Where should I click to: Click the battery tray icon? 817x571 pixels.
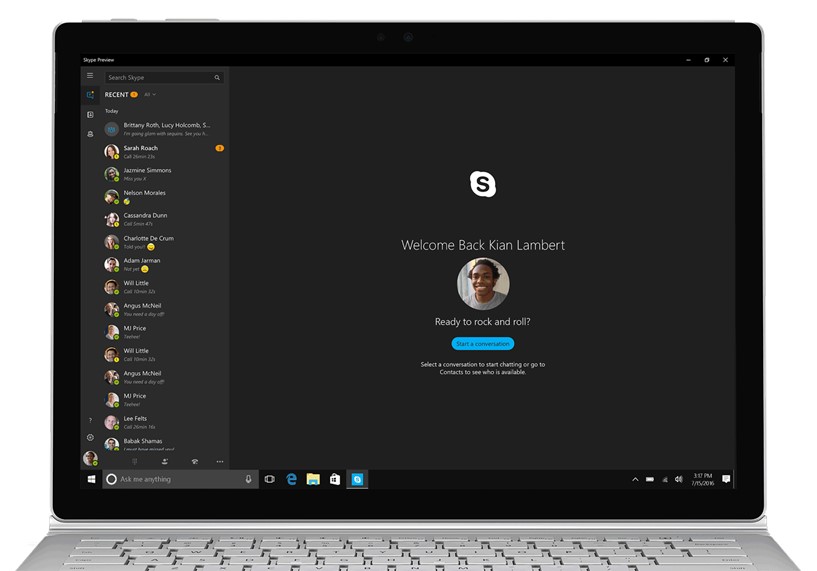pos(650,479)
